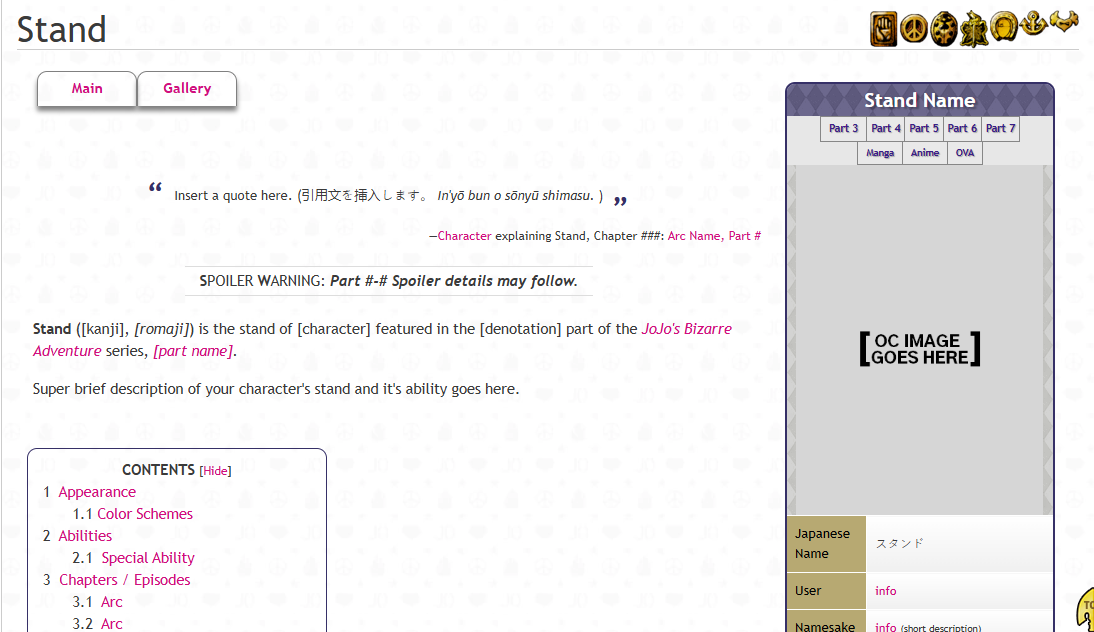Select the Main tab
Screen dimensions: 1094x632
coord(87,89)
